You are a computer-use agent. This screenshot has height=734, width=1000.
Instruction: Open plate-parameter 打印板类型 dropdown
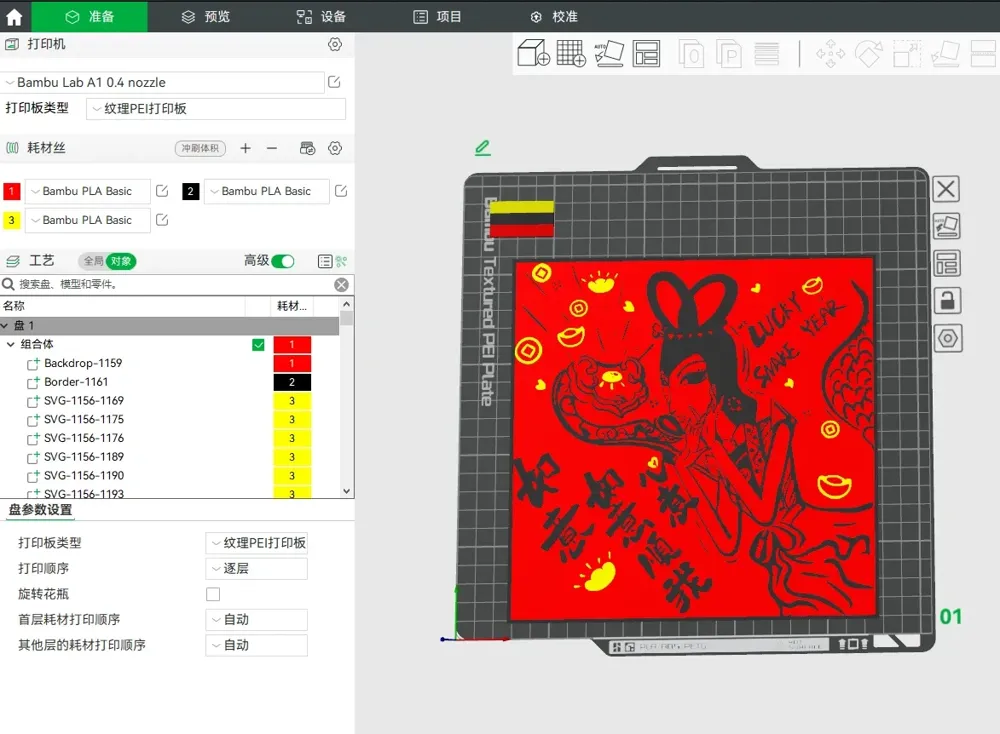tap(256, 543)
